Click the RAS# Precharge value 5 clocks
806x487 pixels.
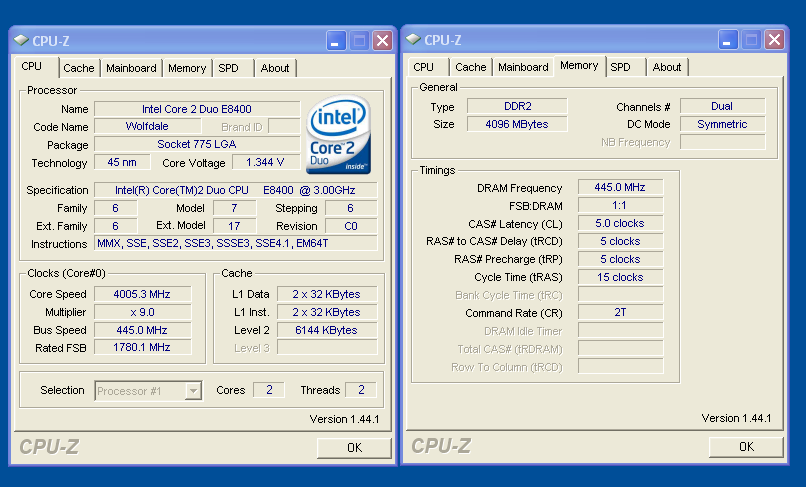[620, 259]
